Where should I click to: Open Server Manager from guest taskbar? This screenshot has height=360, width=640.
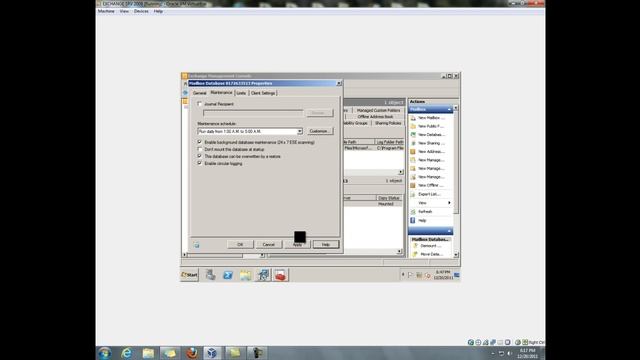pos(210,275)
